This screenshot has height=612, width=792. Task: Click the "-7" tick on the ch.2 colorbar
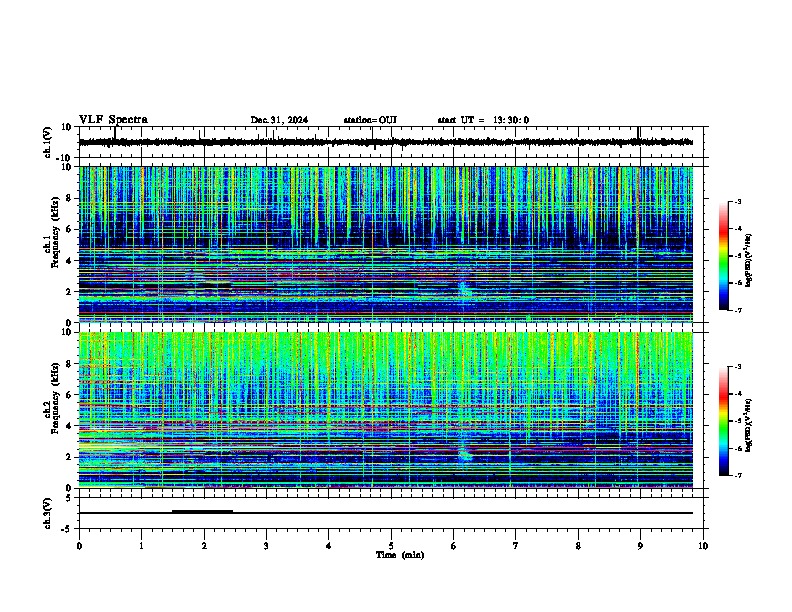click(x=738, y=476)
